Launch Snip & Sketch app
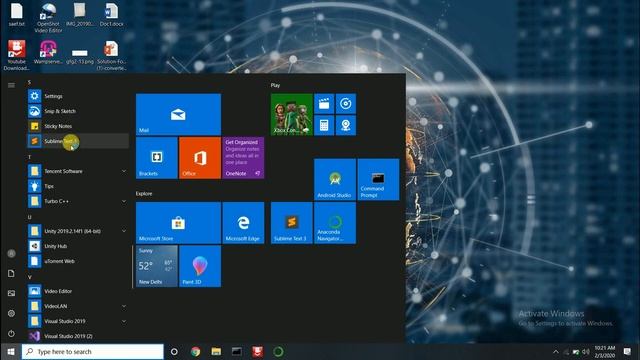This screenshot has height=360, width=640. [78, 111]
